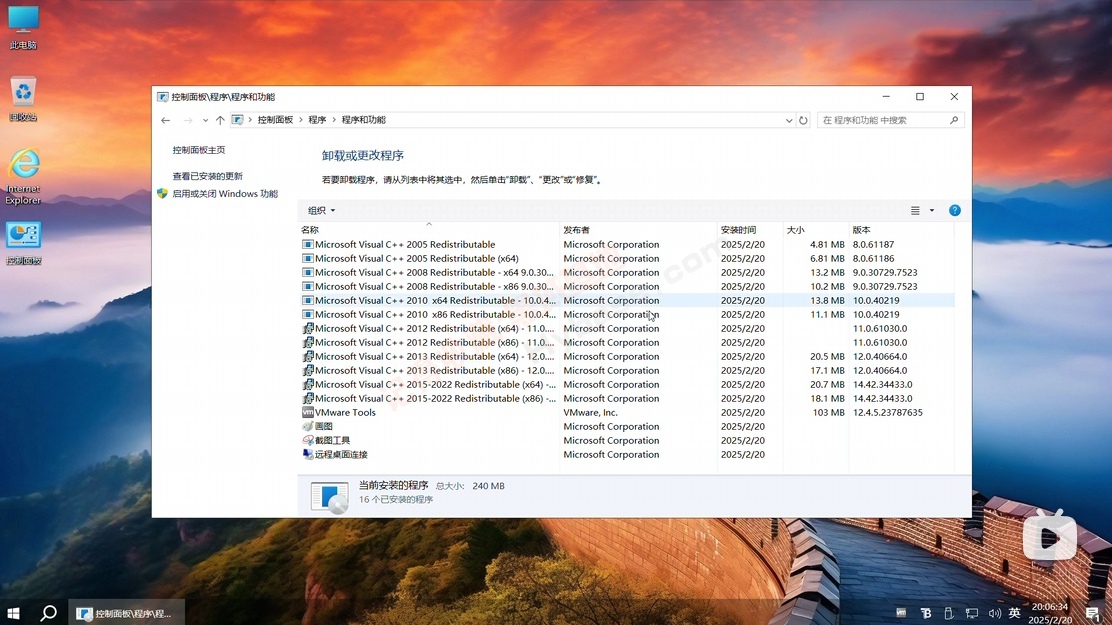Select Visual C++ 2013 Redistributable (x86) row
Viewport: 1112px width, 625px height.
tap(627, 370)
